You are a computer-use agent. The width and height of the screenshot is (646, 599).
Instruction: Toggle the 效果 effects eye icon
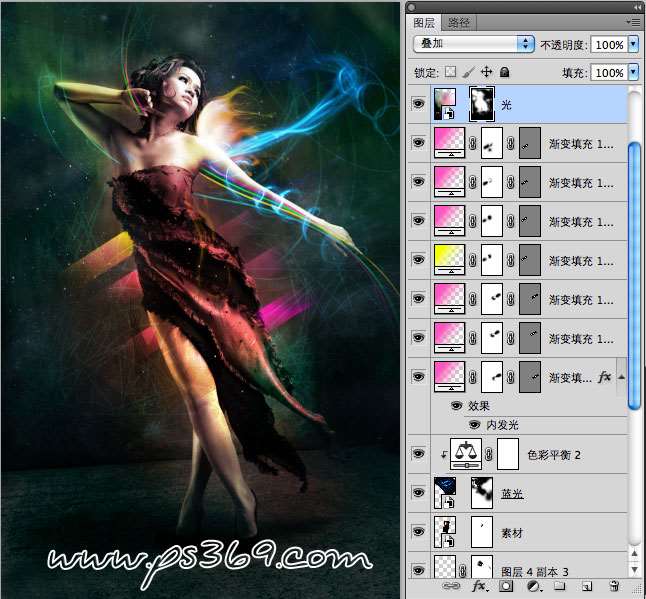pyautogui.click(x=456, y=406)
